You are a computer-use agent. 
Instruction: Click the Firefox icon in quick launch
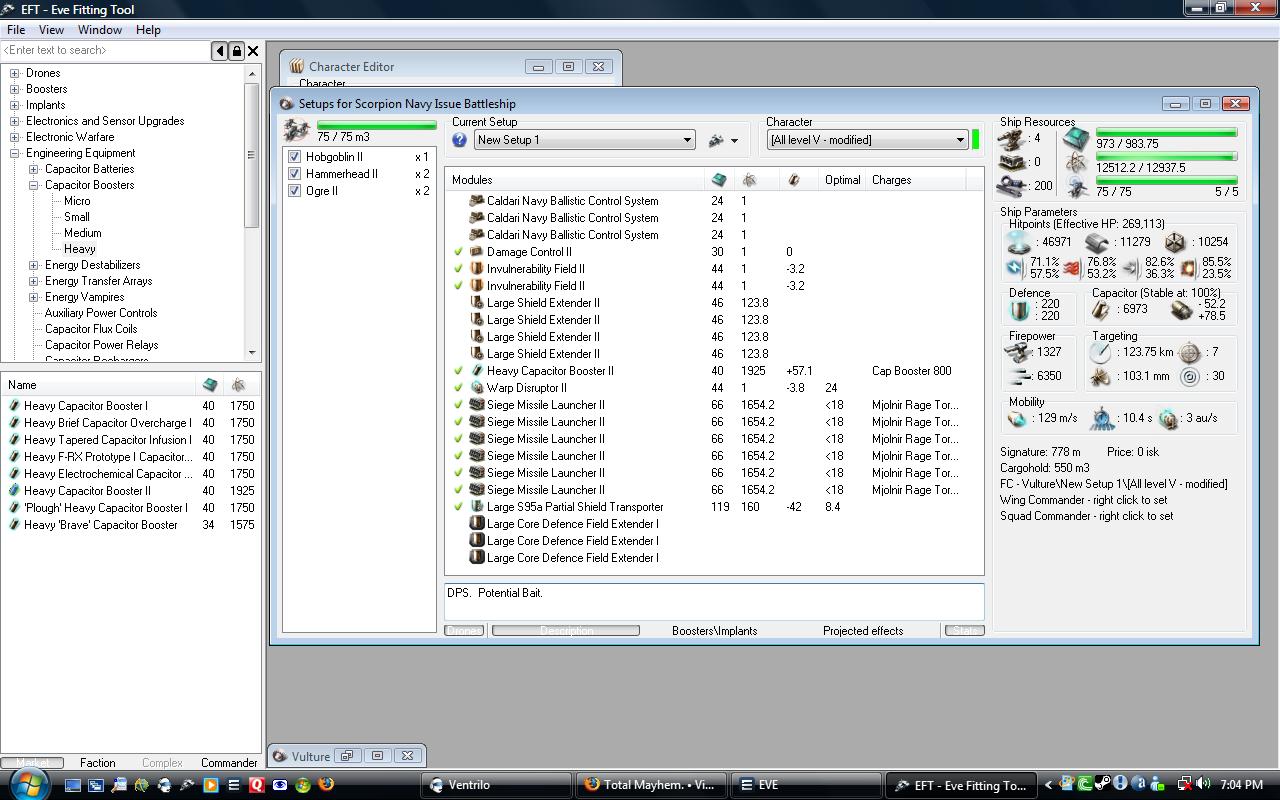coord(325,785)
